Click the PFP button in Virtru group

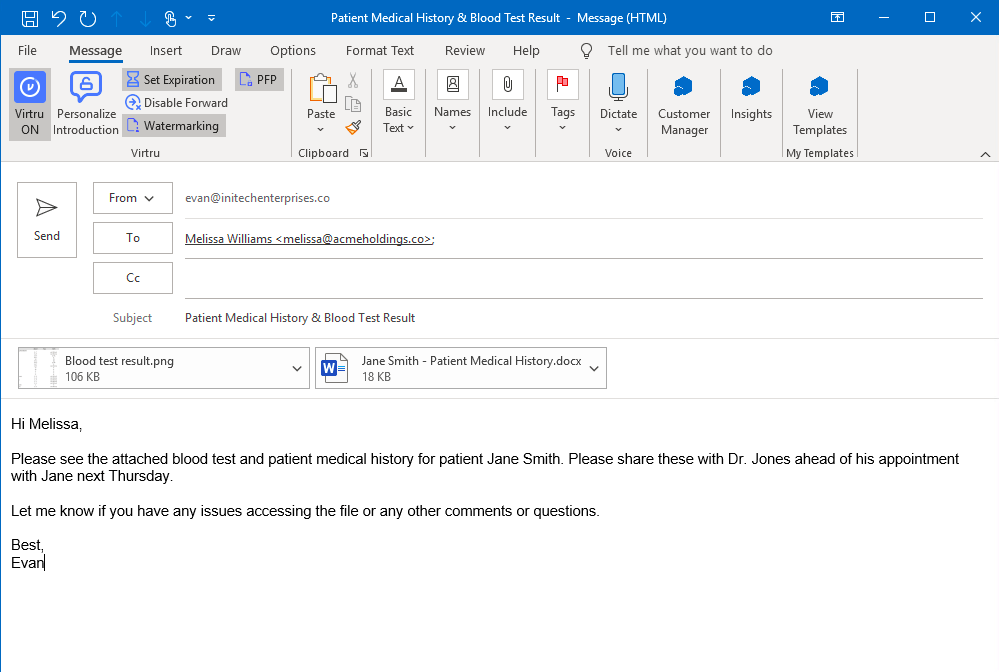coord(259,80)
